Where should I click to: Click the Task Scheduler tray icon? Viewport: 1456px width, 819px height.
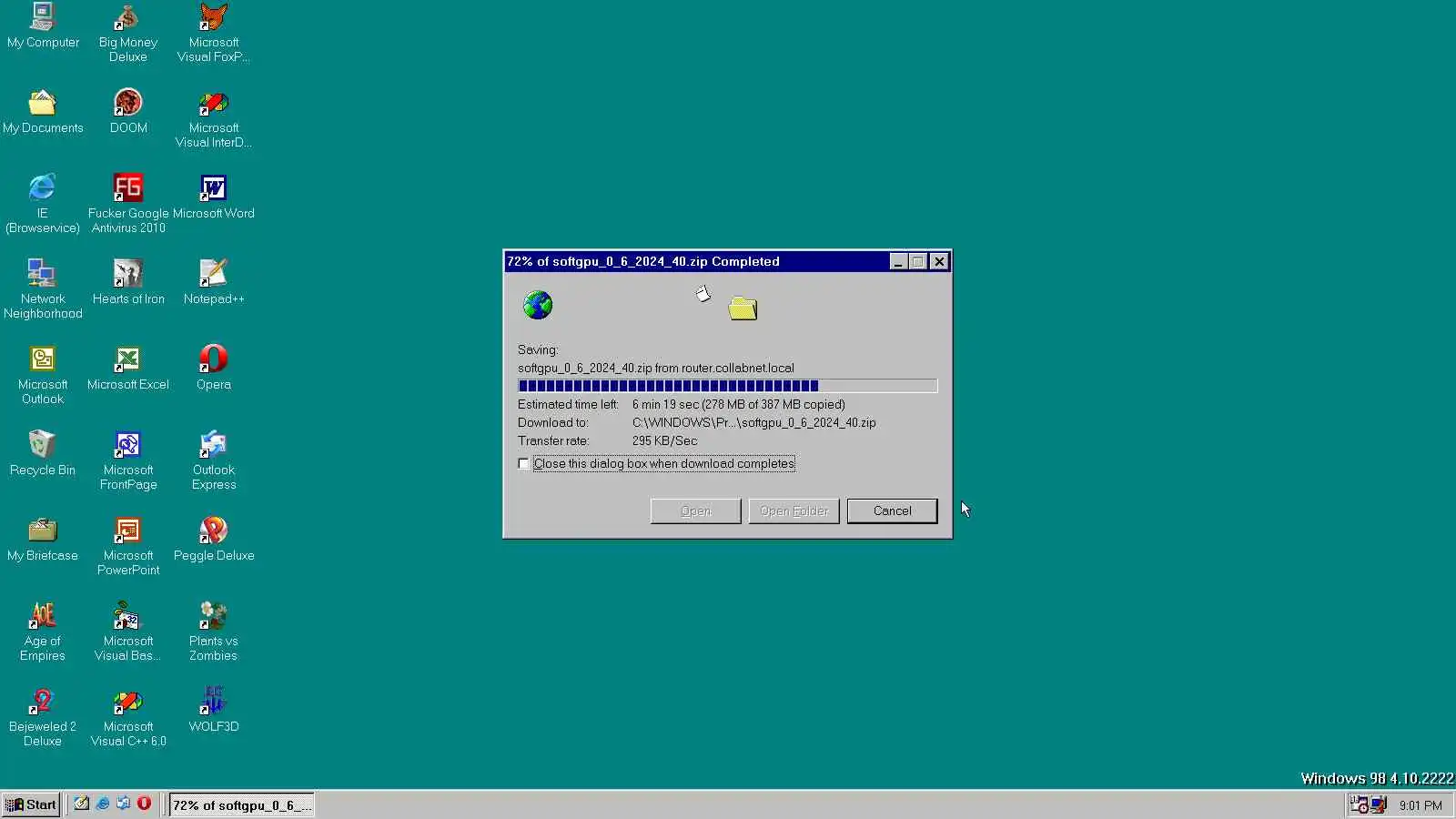point(1359,804)
